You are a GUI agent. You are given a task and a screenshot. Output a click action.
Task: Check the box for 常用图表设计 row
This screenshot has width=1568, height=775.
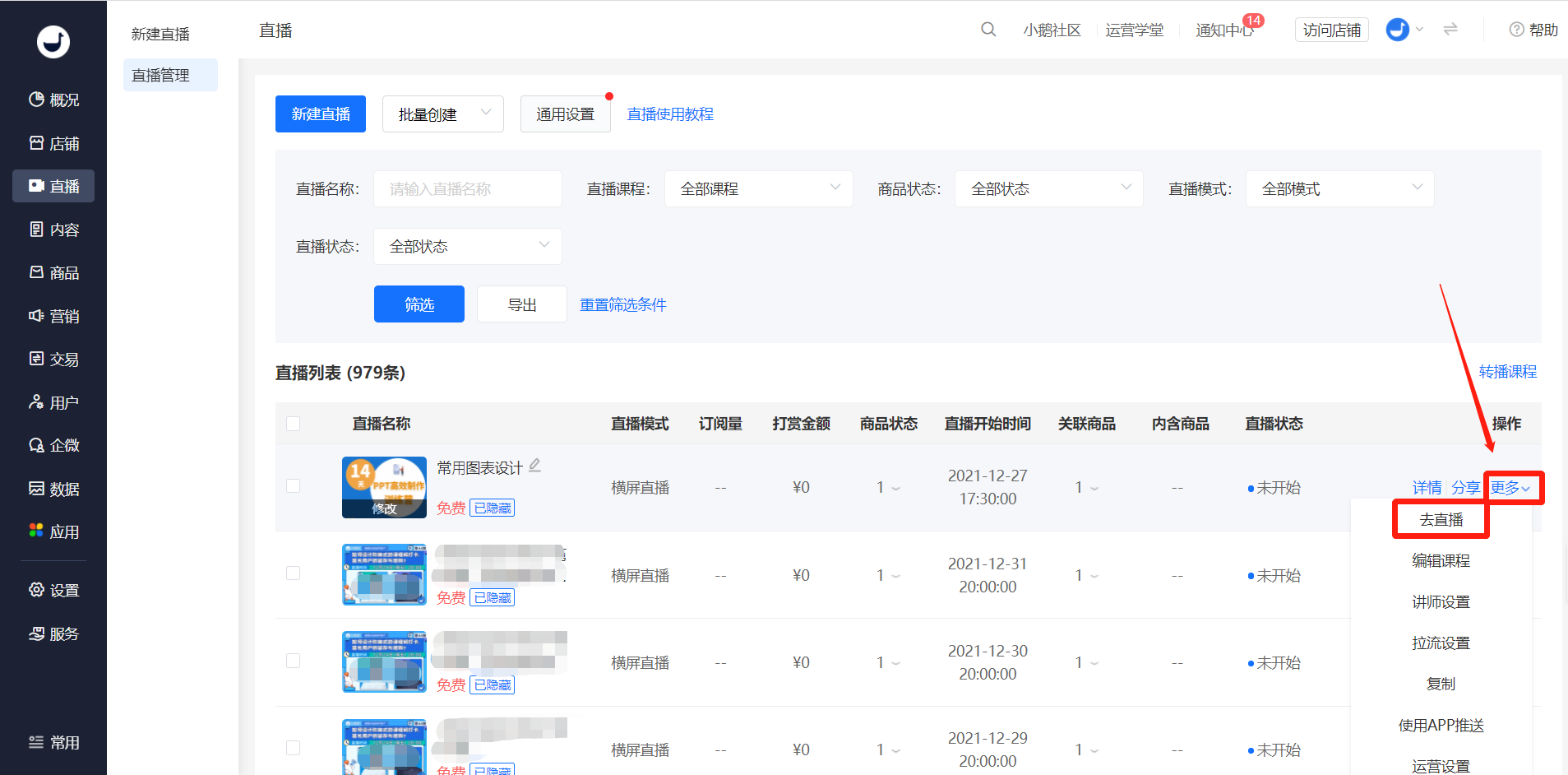[293, 486]
